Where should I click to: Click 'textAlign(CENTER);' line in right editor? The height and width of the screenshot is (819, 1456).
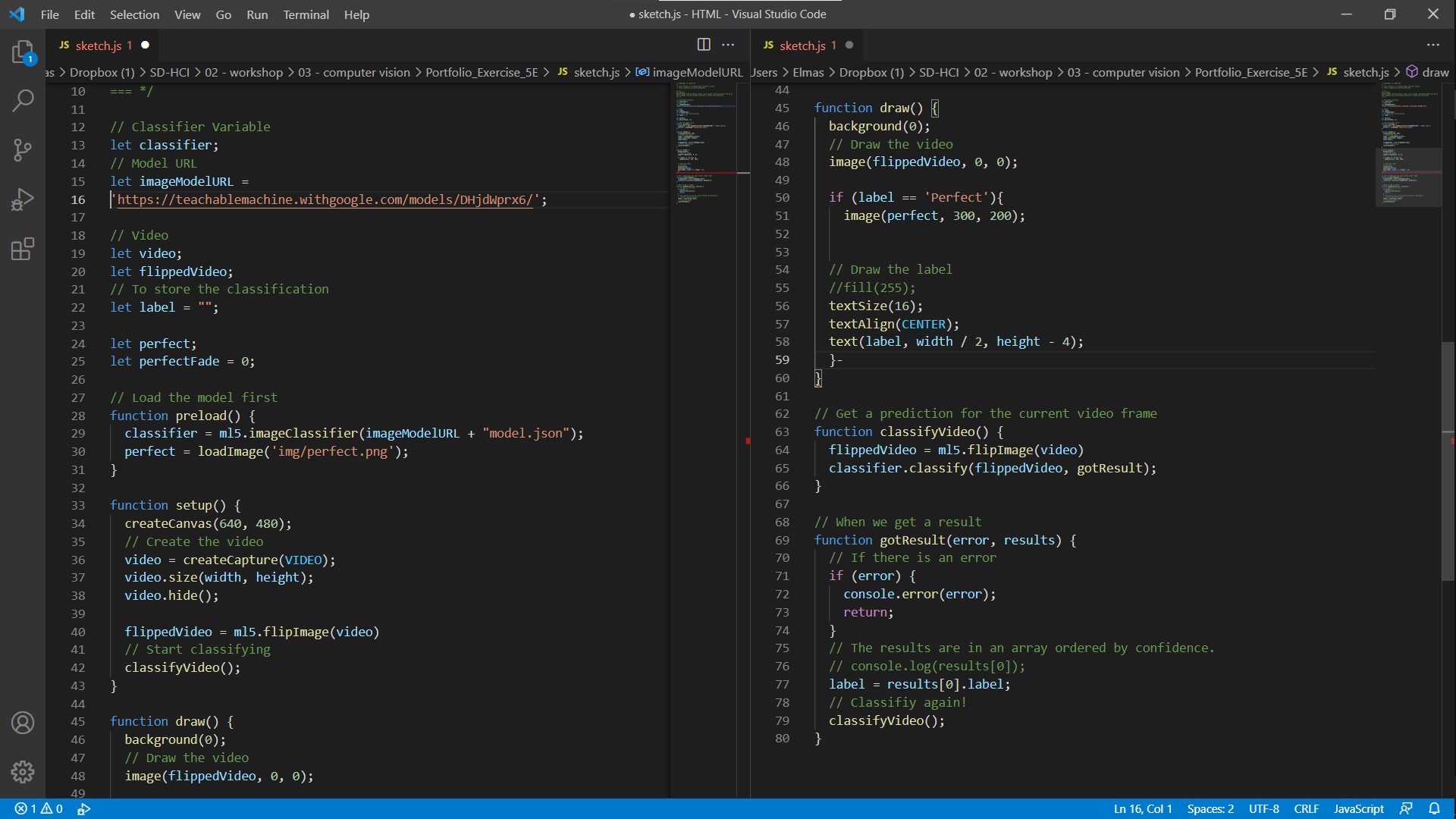coord(893,324)
